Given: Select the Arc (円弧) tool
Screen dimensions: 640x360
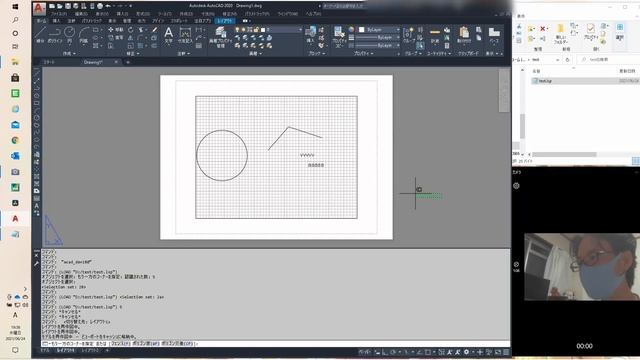Looking at the screenshot, I should tap(84, 35).
